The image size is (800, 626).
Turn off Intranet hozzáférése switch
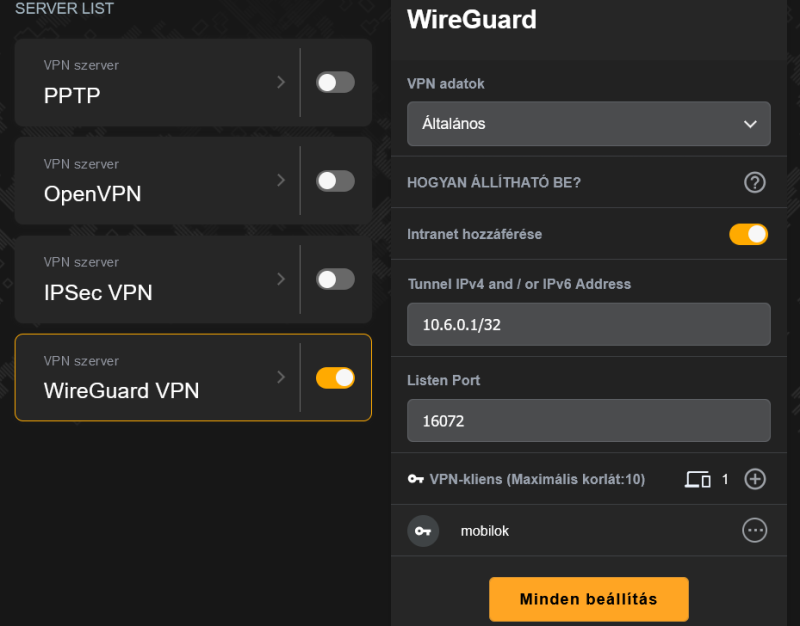pos(748,234)
